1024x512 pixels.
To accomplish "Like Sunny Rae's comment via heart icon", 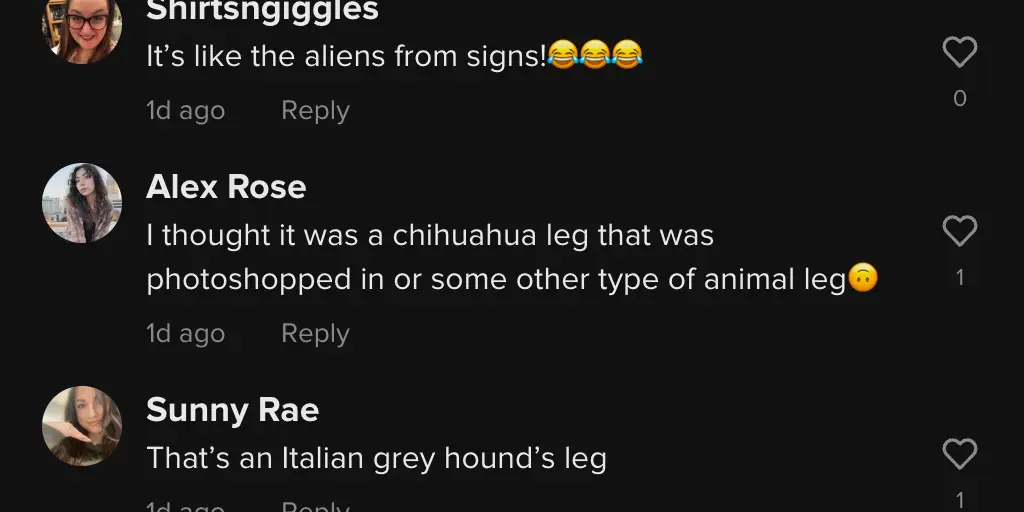I will (x=959, y=454).
